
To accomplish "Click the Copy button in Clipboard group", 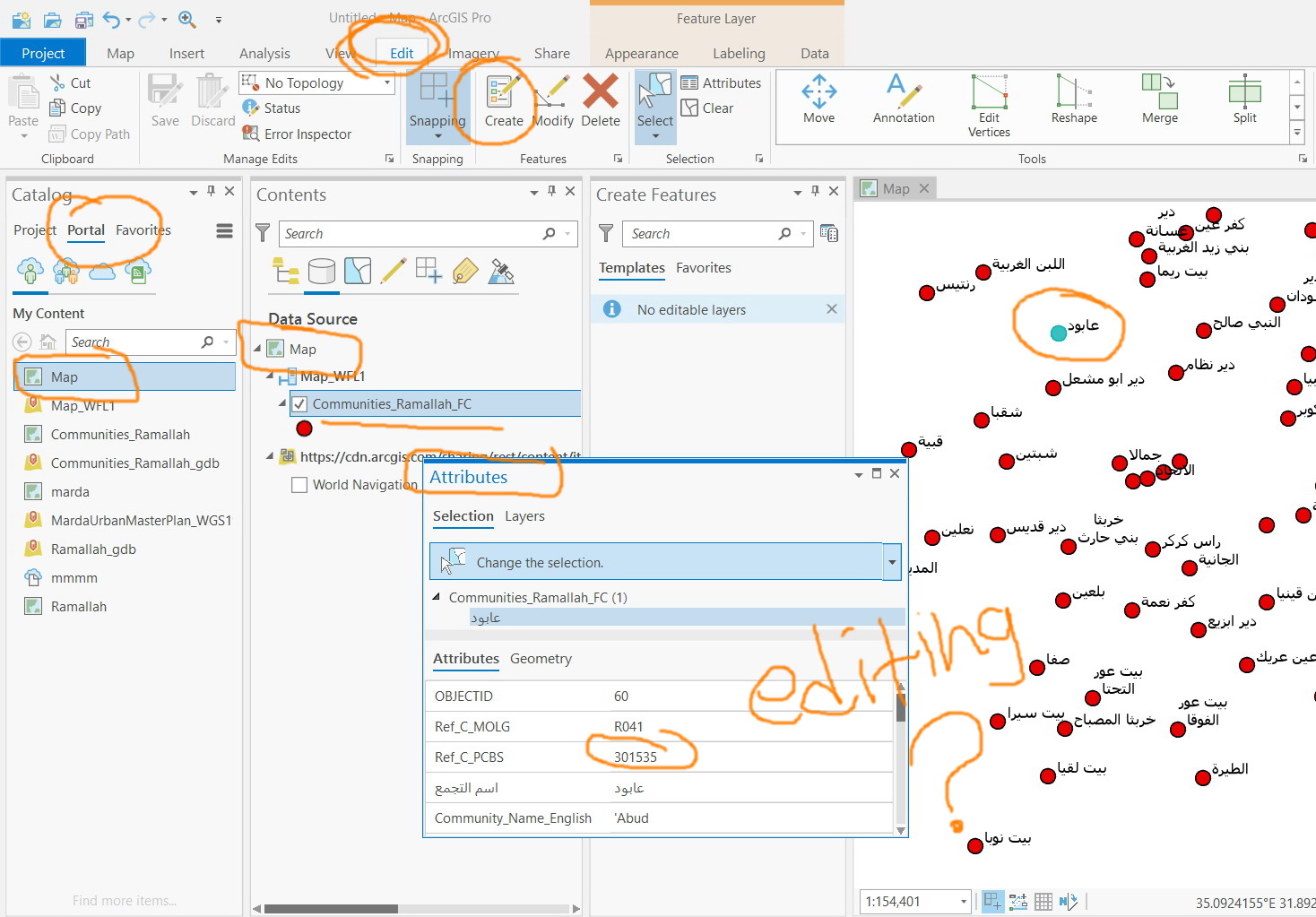I will pyautogui.click(x=75, y=108).
